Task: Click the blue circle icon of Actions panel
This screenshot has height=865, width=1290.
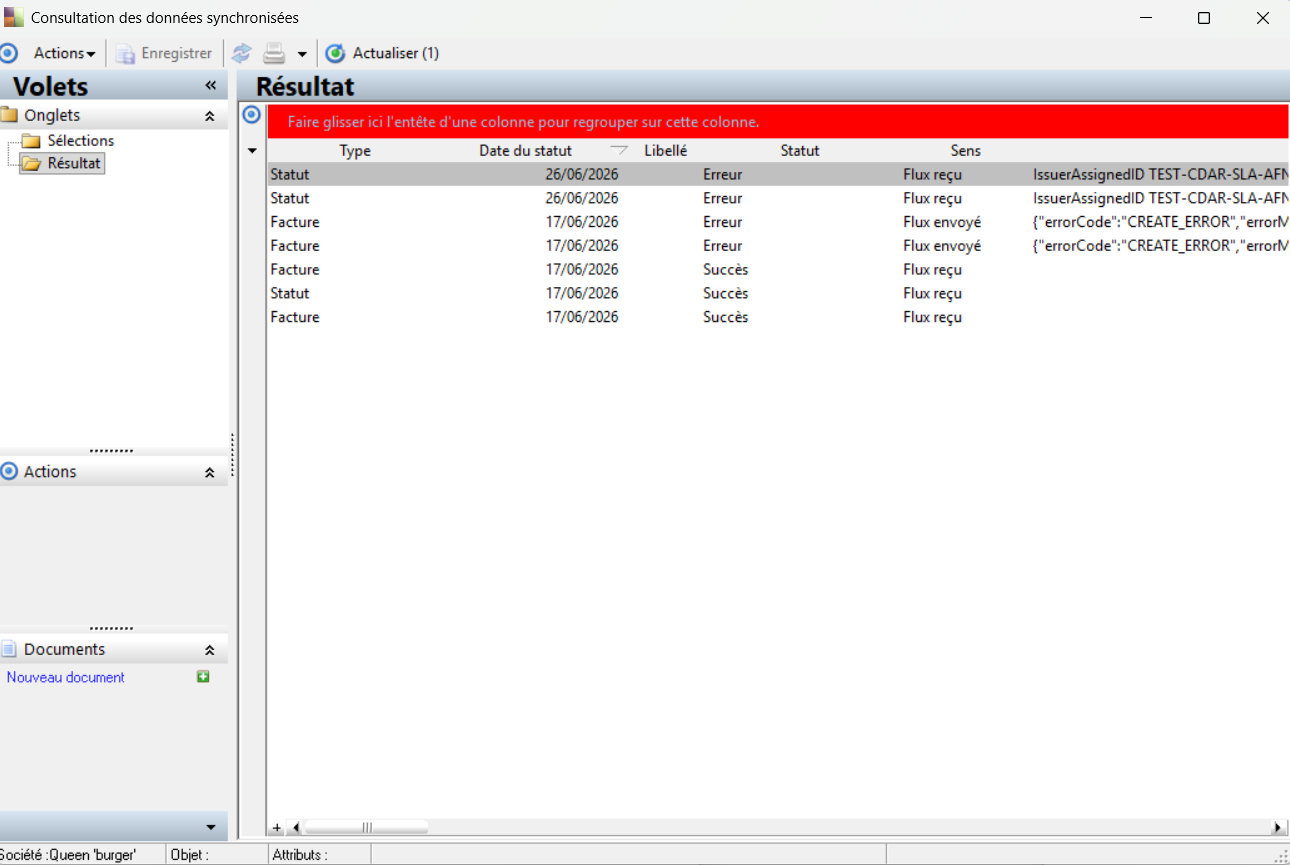Action: click(10, 471)
